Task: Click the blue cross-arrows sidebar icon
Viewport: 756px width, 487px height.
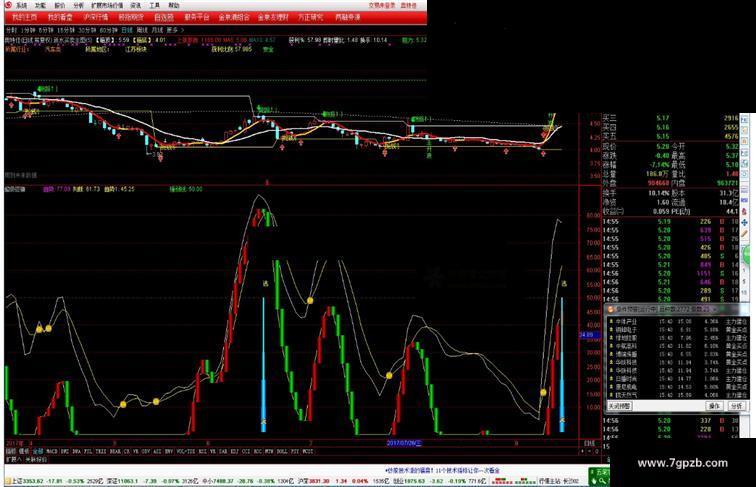Action: pos(745,222)
